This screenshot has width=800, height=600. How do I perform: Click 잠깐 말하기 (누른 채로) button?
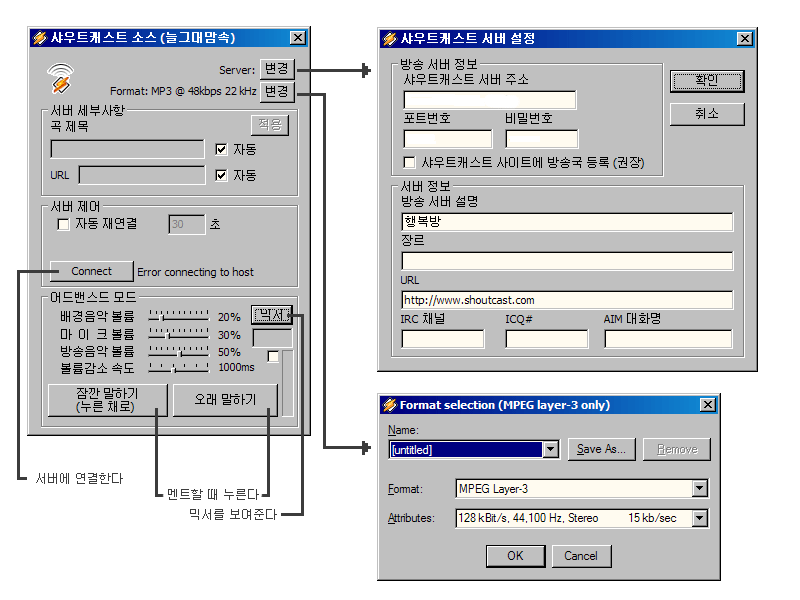(108, 401)
